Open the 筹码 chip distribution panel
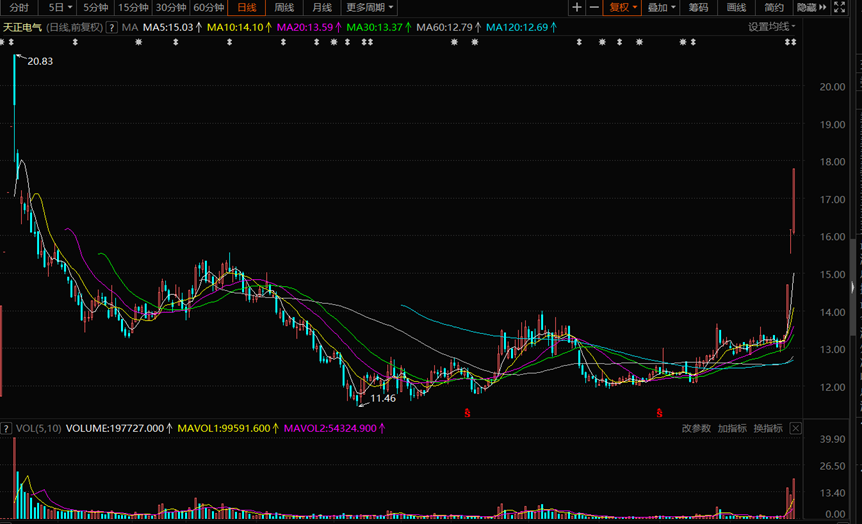Viewport: 862px width, 524px height. tap(699, 7)
